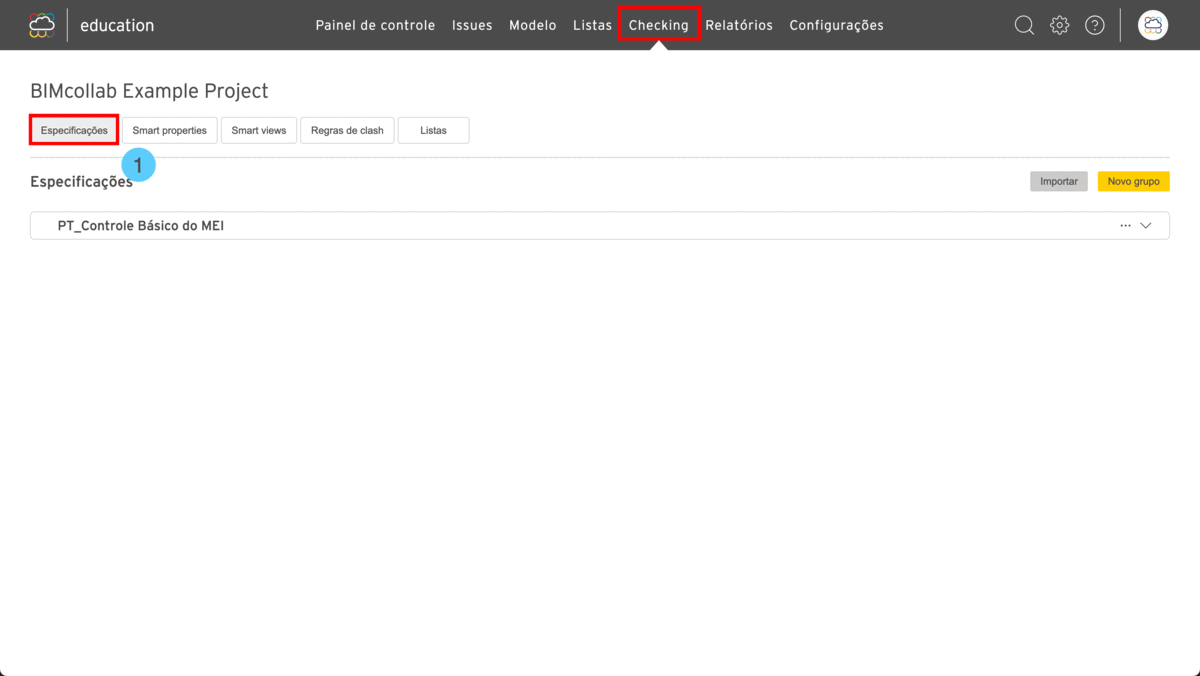Image resolution: width=1200 pixels, height=676 pixels.
Task: Open the Configurações menu
Action: (837, 25)
